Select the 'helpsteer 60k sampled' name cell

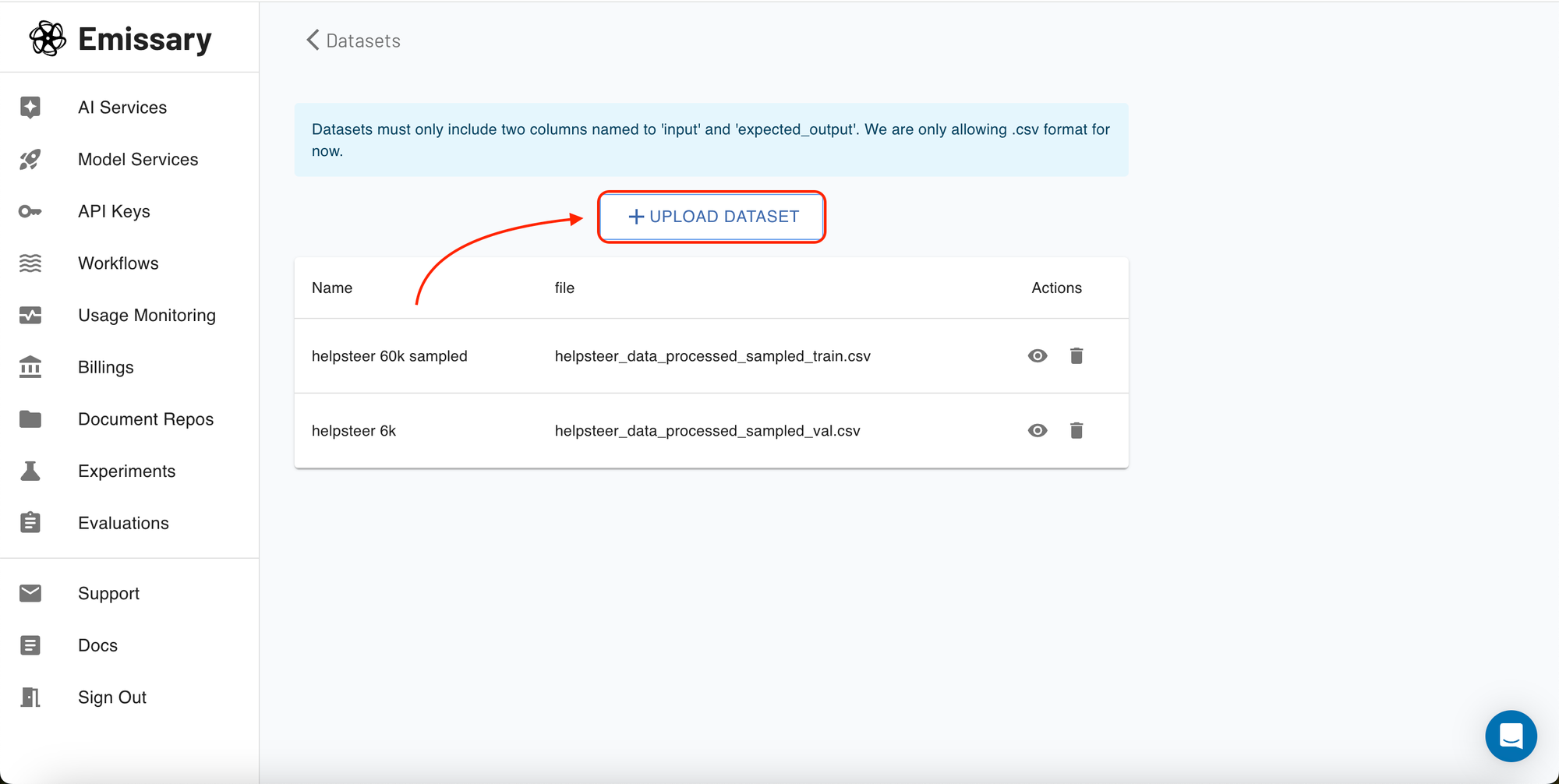tap(390, 356)
